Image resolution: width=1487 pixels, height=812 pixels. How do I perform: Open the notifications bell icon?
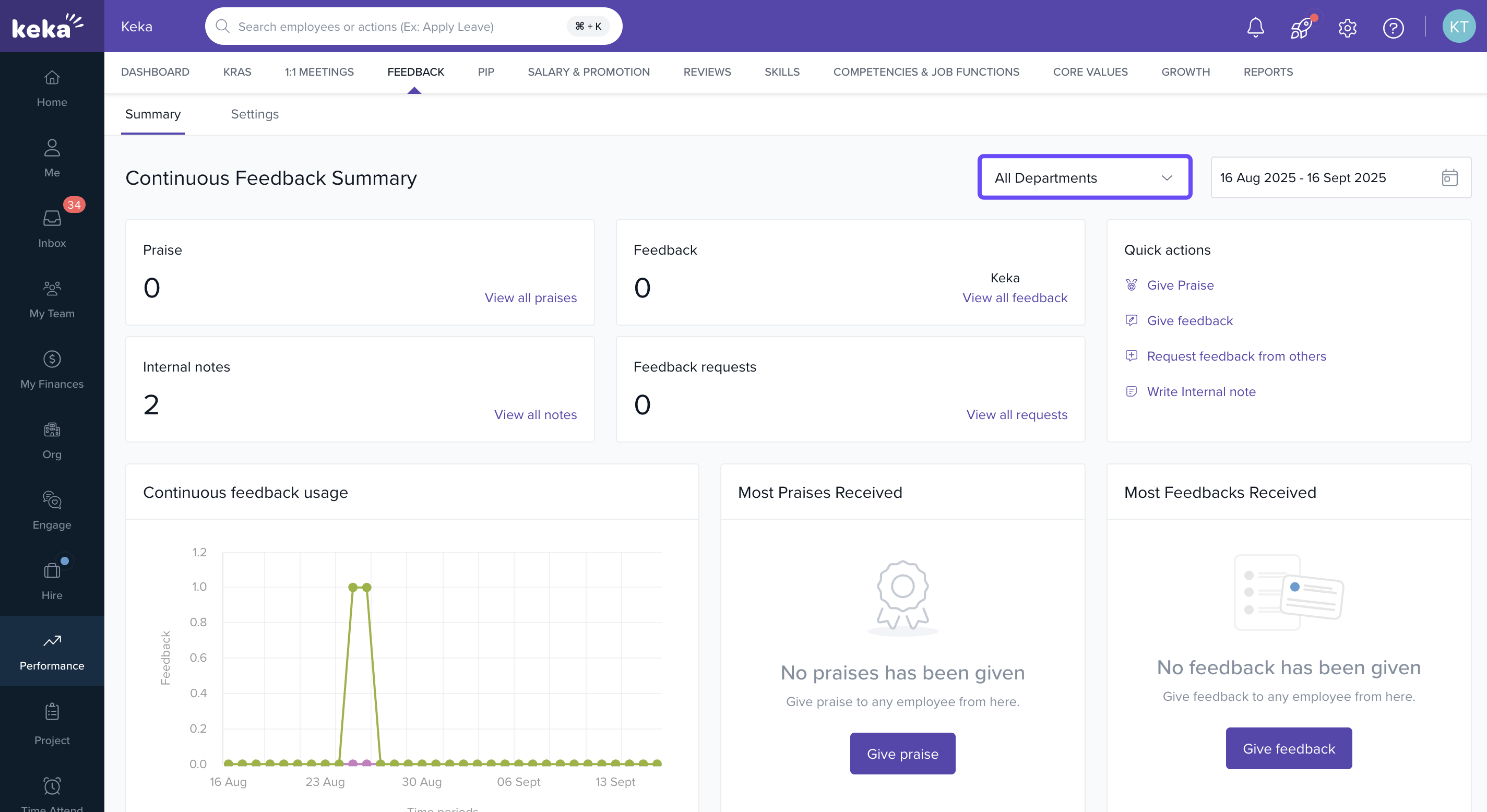pos(1255,27)
